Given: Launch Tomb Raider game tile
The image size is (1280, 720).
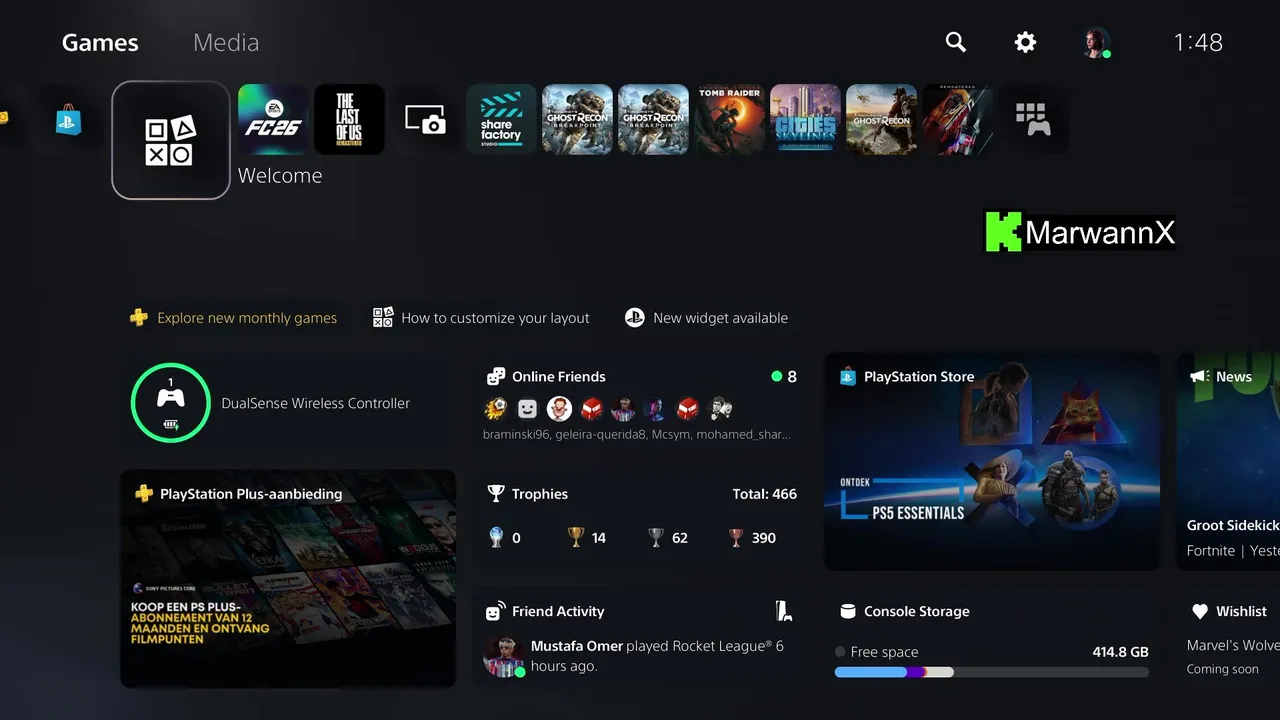Looking at the screenshot, I should (x=729, y=119).
